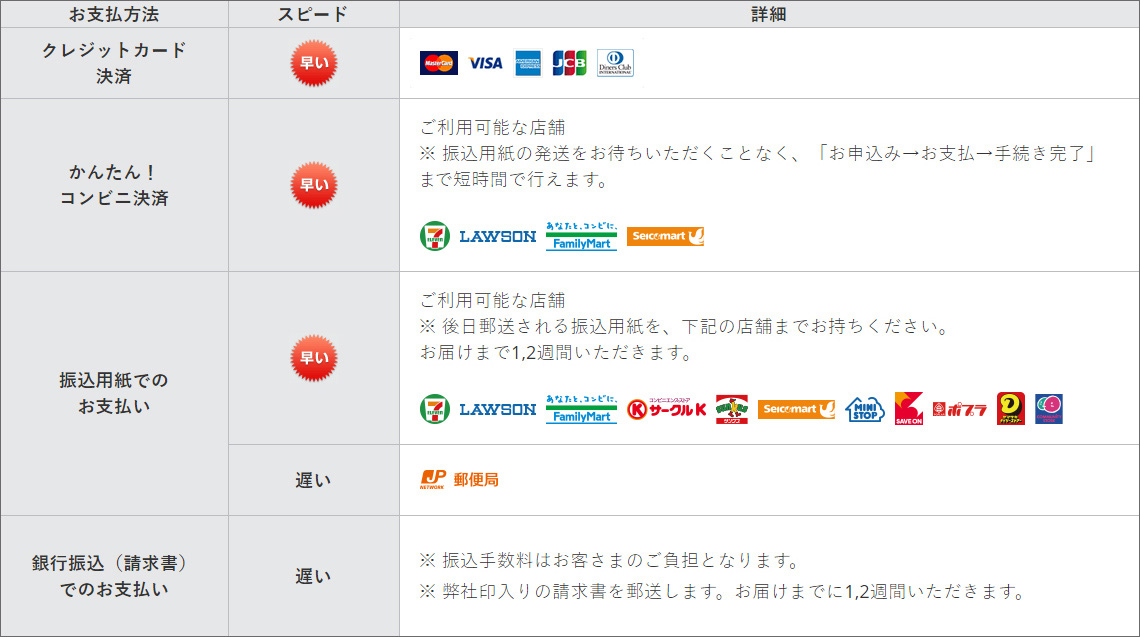This screenshot has width=1140, height=637.
Task: Click the 7-Eleven logo in 振込用紙 row
Action: pos(435,409)
